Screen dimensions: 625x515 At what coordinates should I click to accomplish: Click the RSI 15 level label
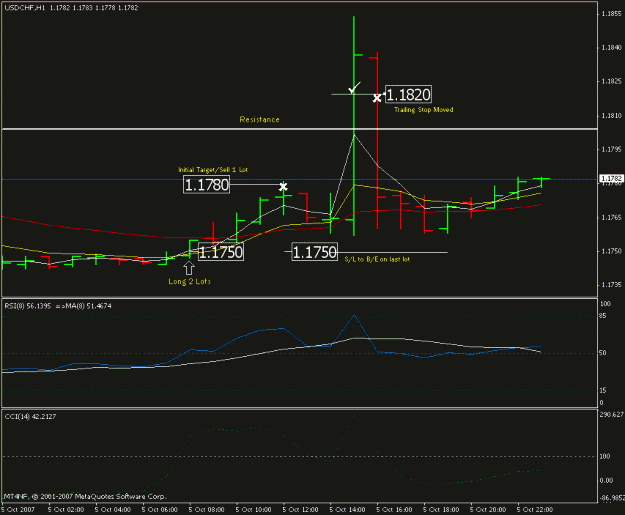tap(603, 391)
